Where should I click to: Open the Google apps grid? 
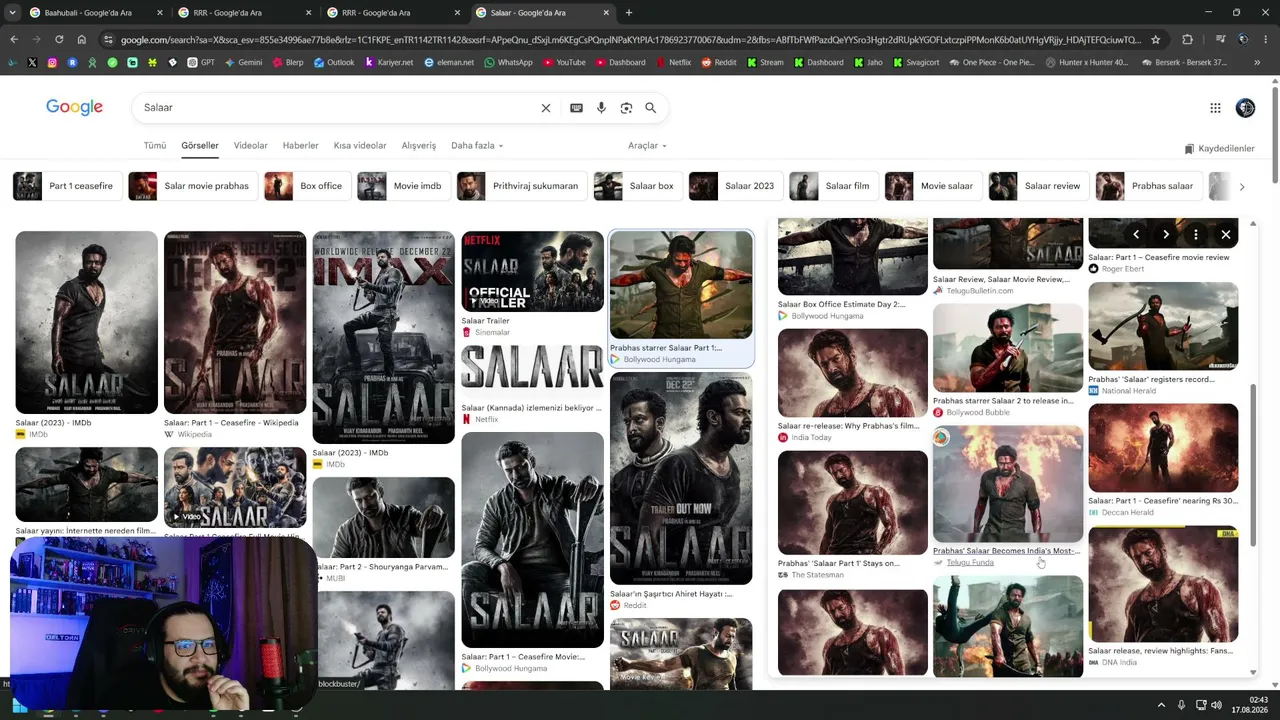[1215, 108]
